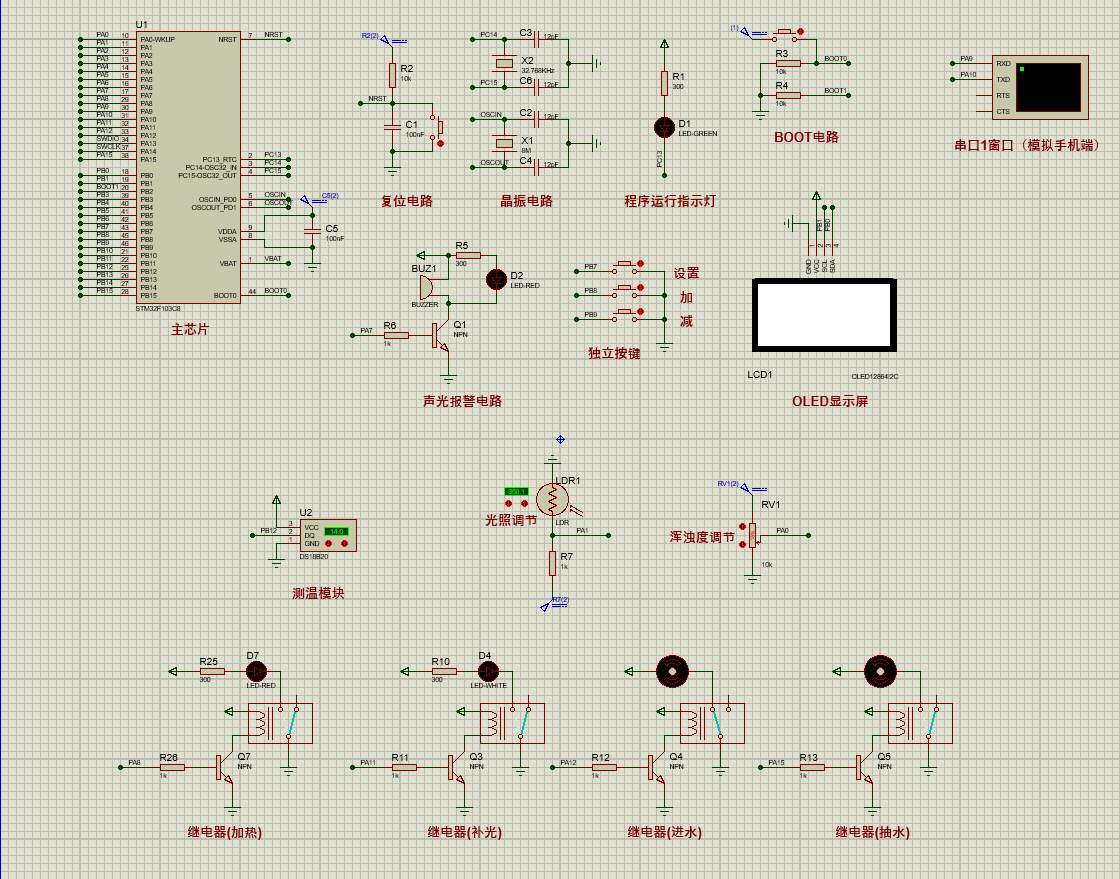Select capacitor C3 in crystal circuit

point(536,39)
